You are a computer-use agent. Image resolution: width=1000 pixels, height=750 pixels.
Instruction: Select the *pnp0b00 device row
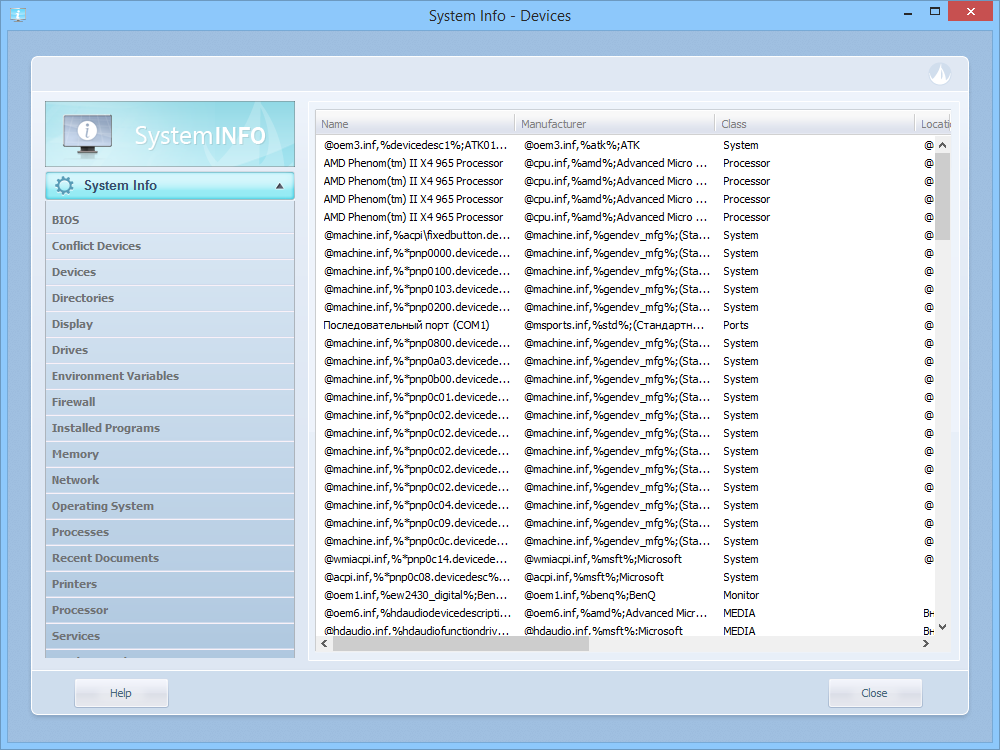(625, 379)
